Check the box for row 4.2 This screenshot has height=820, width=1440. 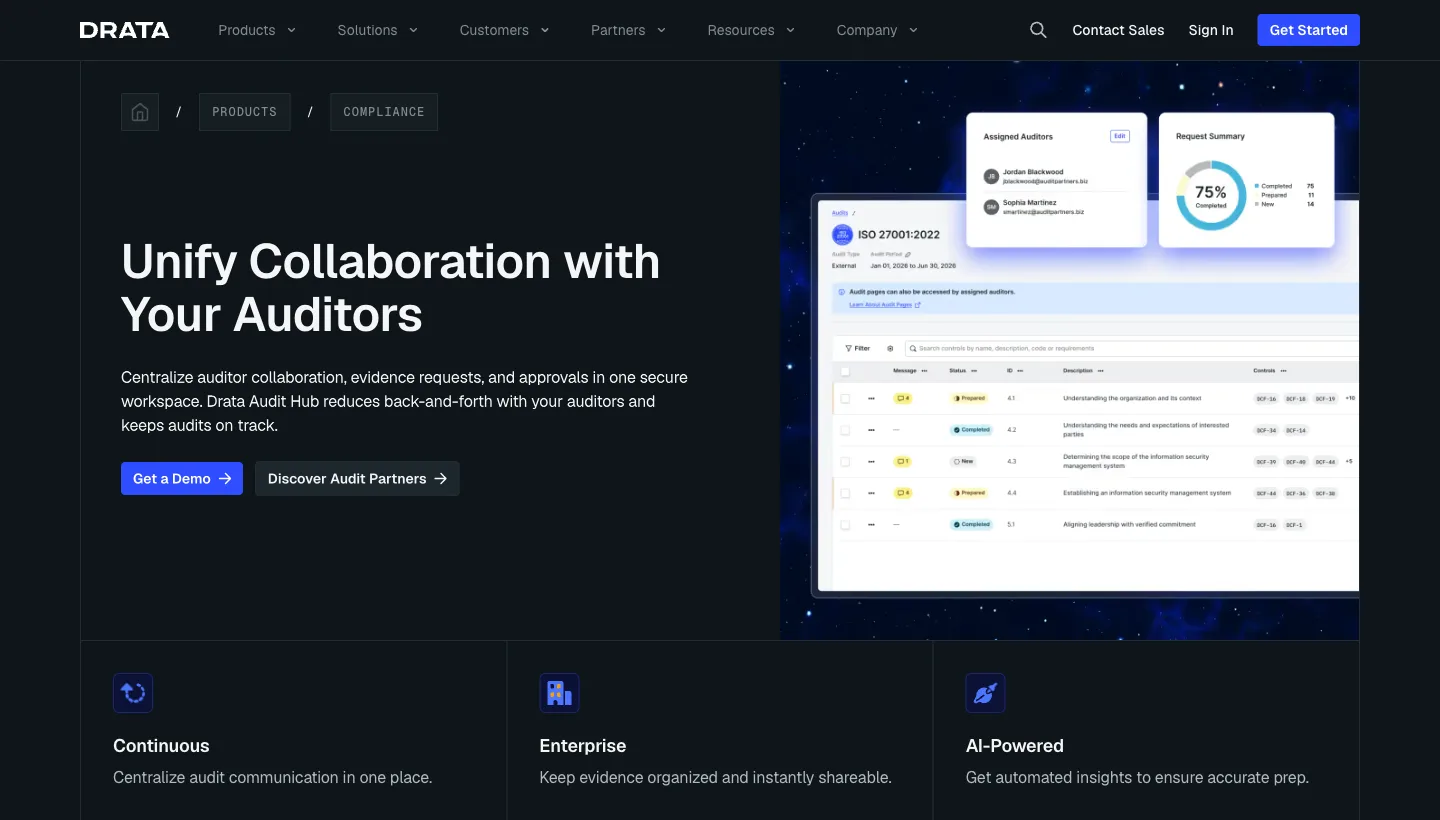[x=845, y=430]
